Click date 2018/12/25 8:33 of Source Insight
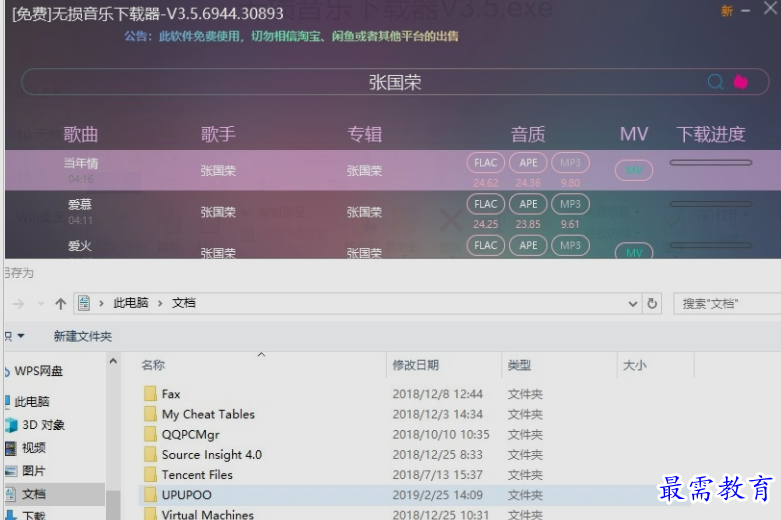This screenshot has width=781, height=520. pos(437,455)
